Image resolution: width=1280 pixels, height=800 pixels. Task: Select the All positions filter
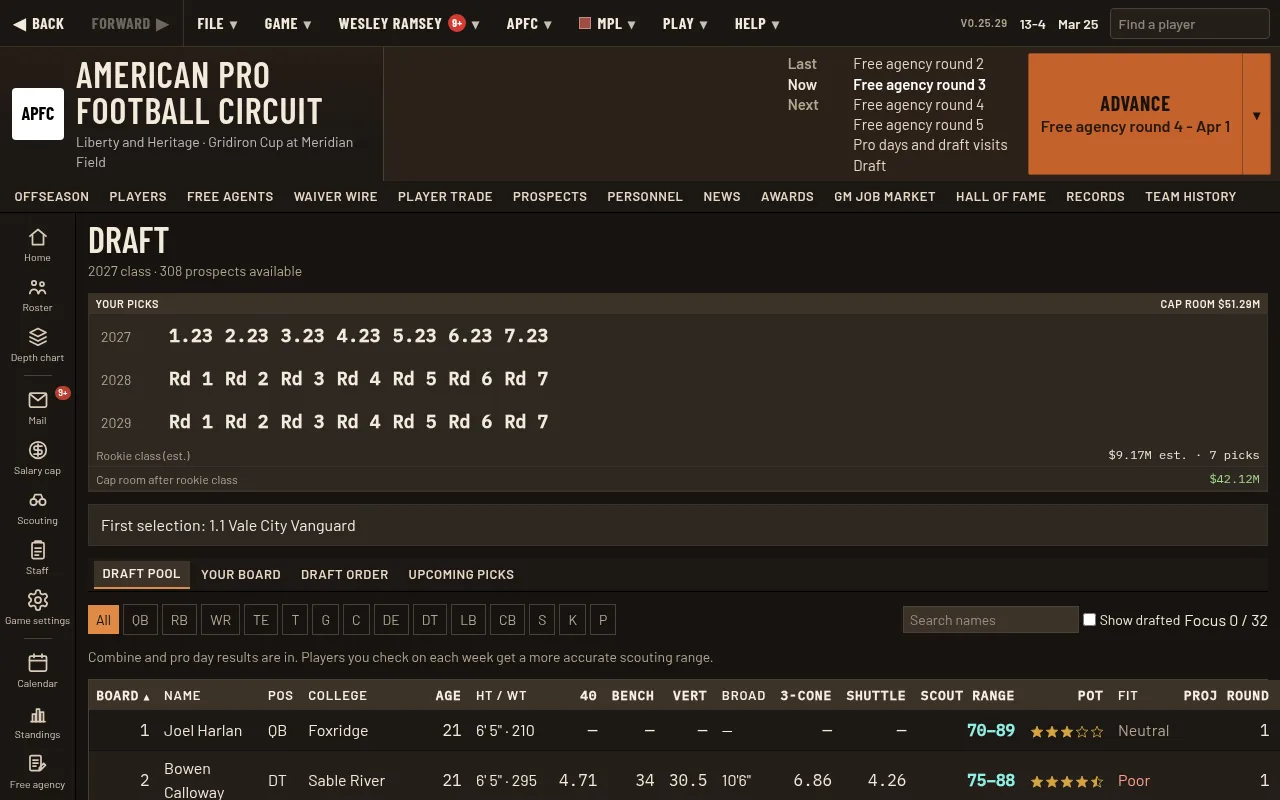[x=103, y=620]
